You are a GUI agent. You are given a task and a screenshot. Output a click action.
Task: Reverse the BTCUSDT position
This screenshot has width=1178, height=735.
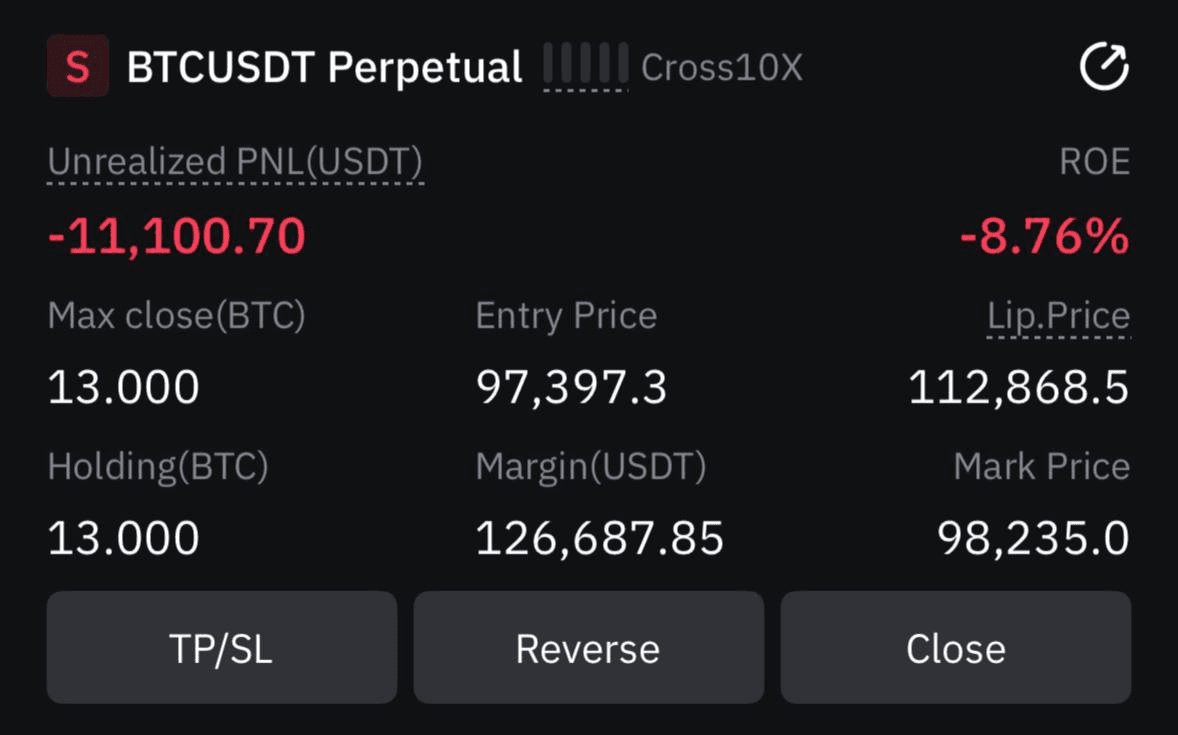point(588,648)
